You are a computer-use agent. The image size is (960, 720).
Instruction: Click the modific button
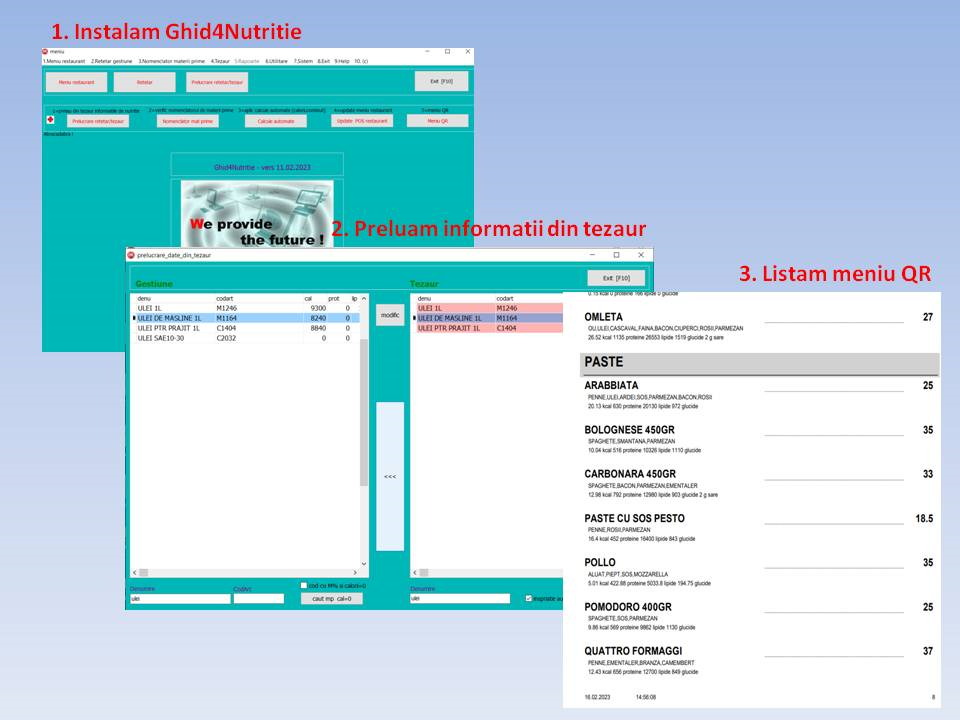[x=390, y=315]
